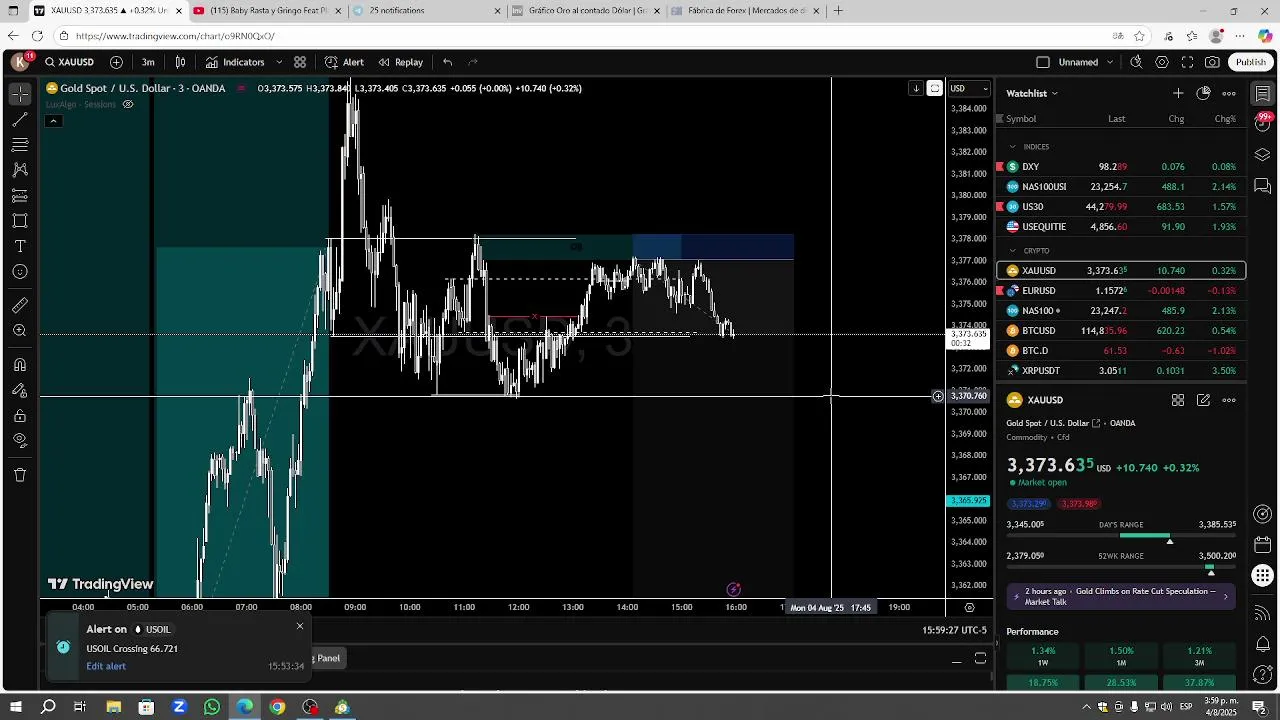
Task: Click the browser address bar URL
Action: [175, 36]
